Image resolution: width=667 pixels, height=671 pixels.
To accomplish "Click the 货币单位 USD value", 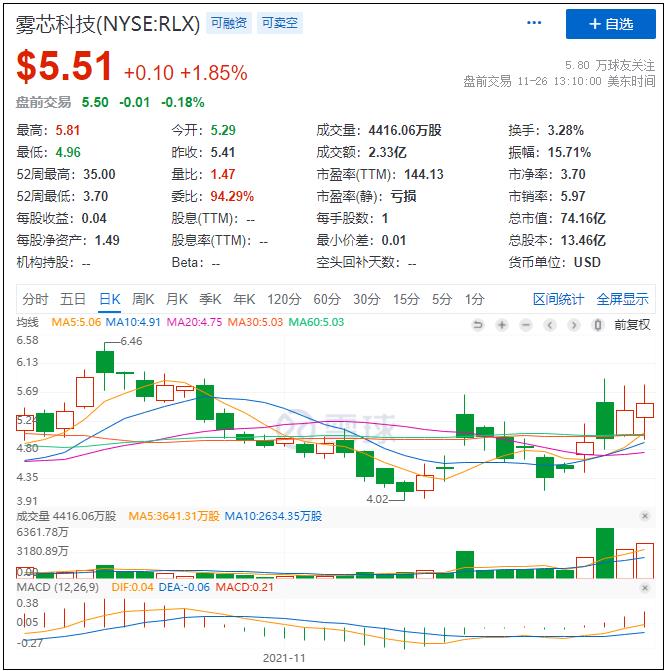I will (587, 262).
